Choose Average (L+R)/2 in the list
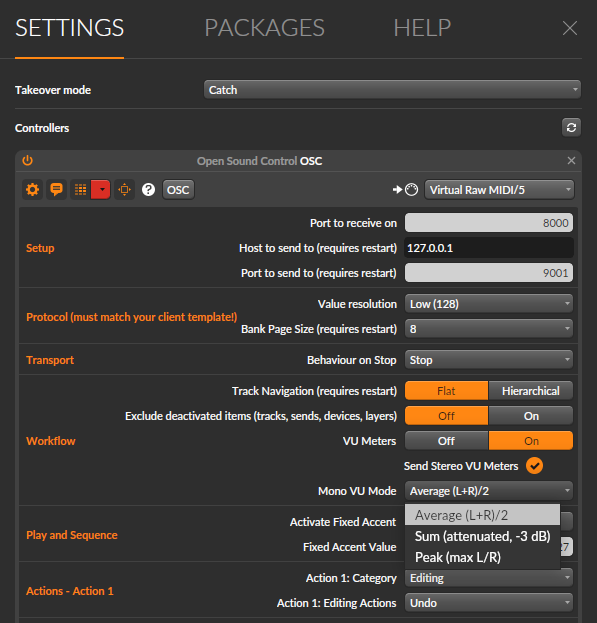 (x=482, y=515)
